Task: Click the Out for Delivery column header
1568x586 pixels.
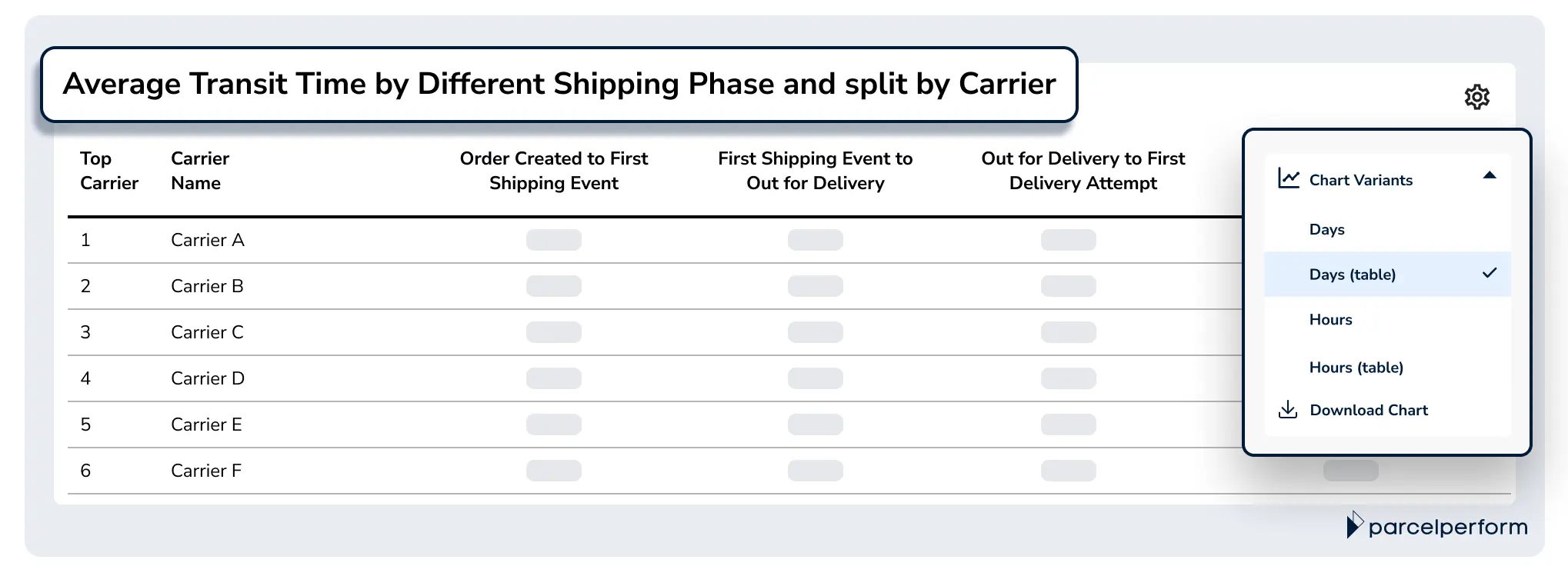Action: [x=1083, y=171]
